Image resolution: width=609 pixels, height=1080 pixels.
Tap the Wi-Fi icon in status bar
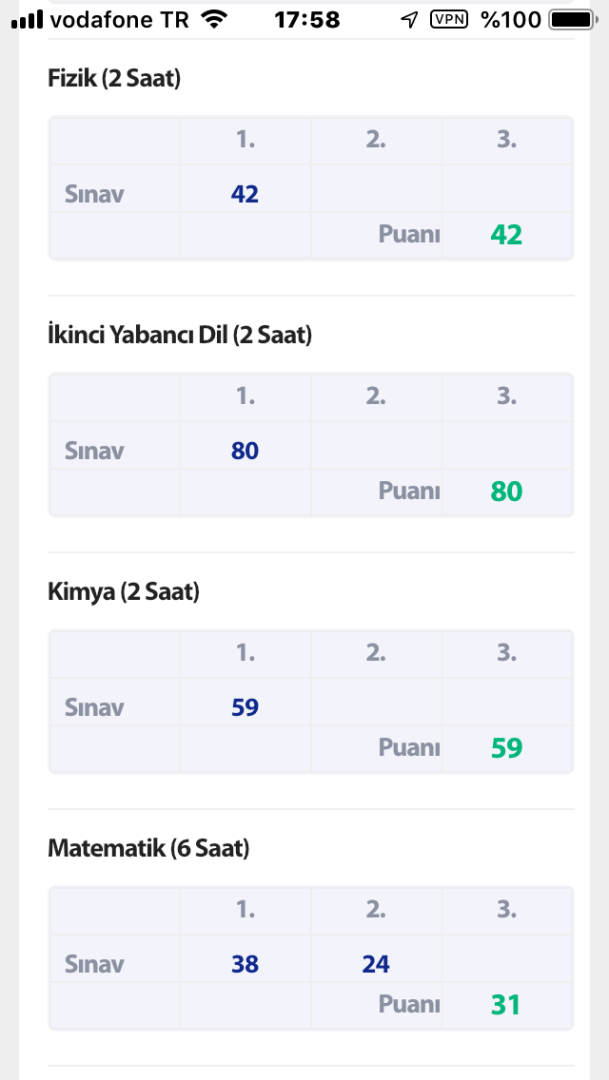(213, 19)
